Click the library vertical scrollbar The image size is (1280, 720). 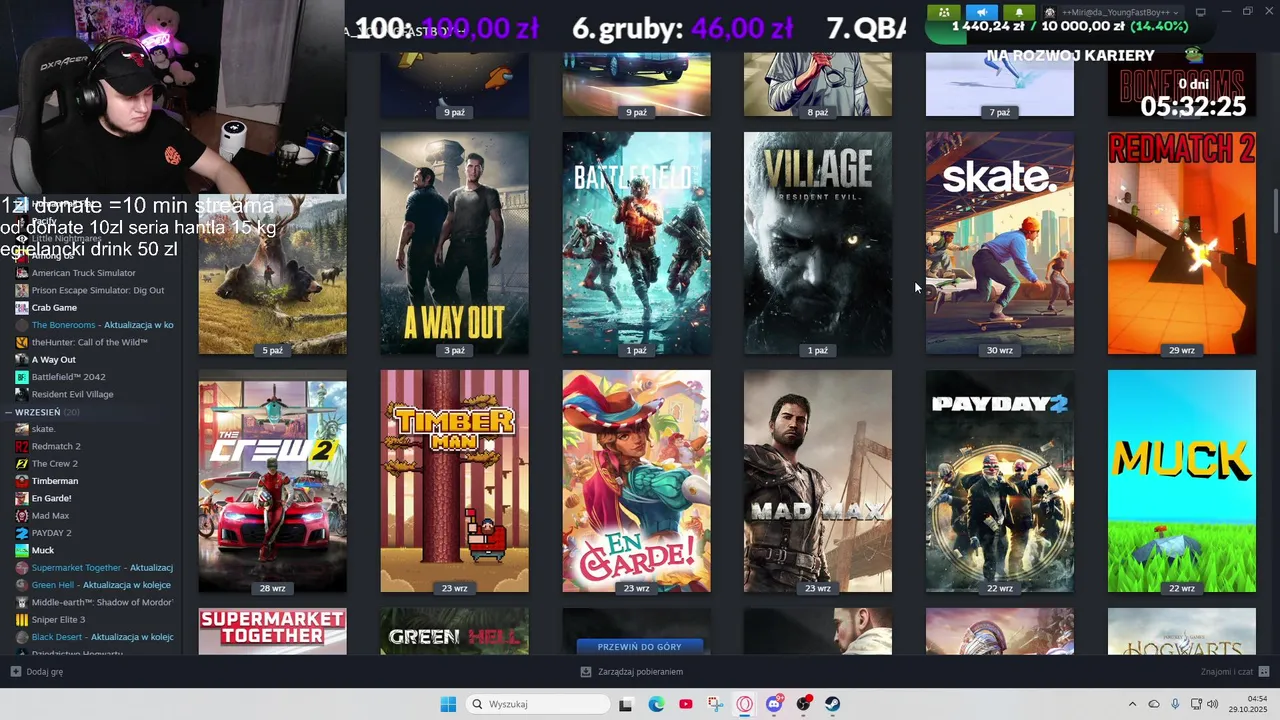(1275, 212)
